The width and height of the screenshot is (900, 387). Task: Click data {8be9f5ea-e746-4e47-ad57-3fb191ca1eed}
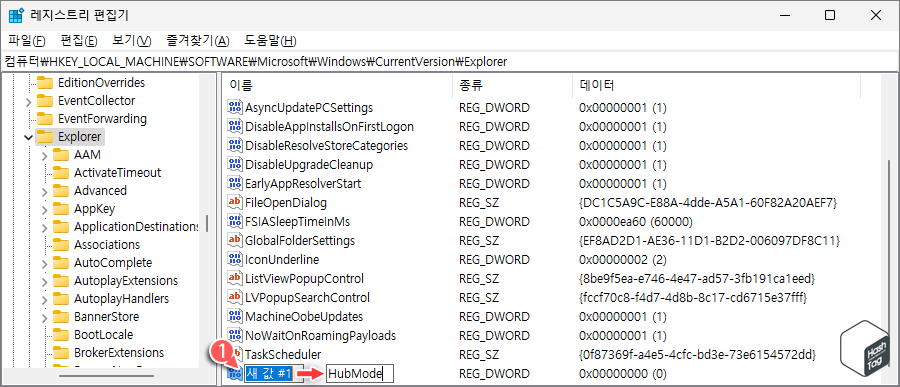click(x=697, y=278)
